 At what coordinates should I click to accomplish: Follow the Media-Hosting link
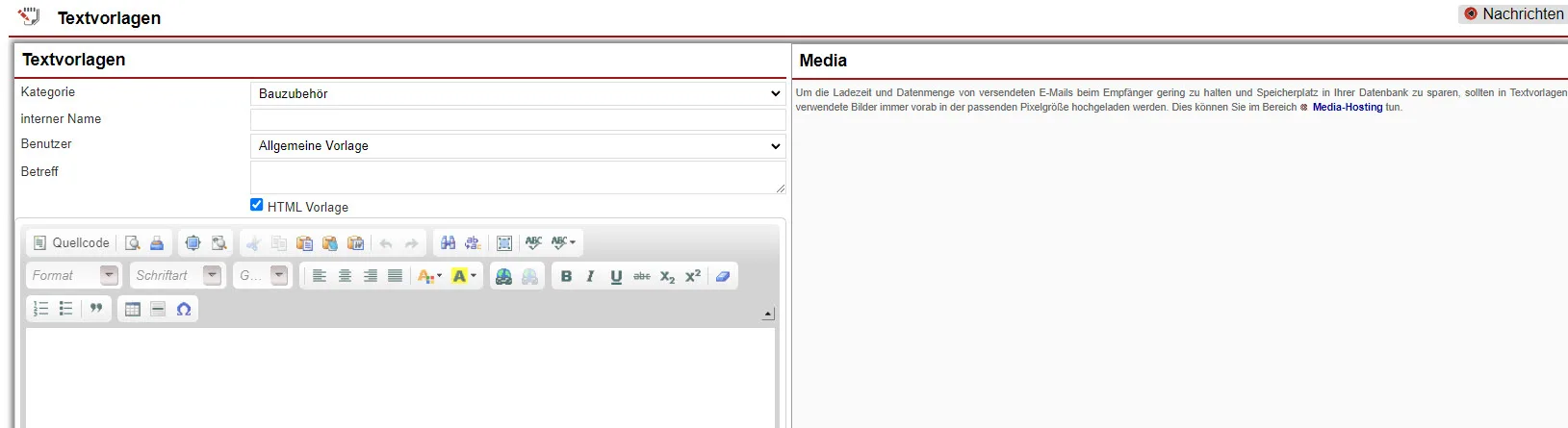[1347, 107]
